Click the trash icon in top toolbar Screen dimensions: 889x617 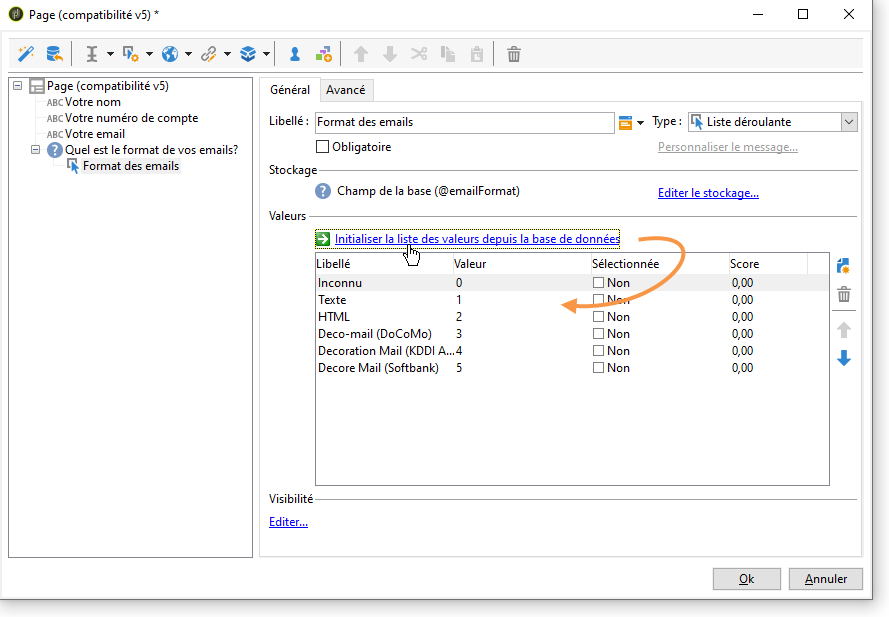pyautogui.click(x=514, y=54)
